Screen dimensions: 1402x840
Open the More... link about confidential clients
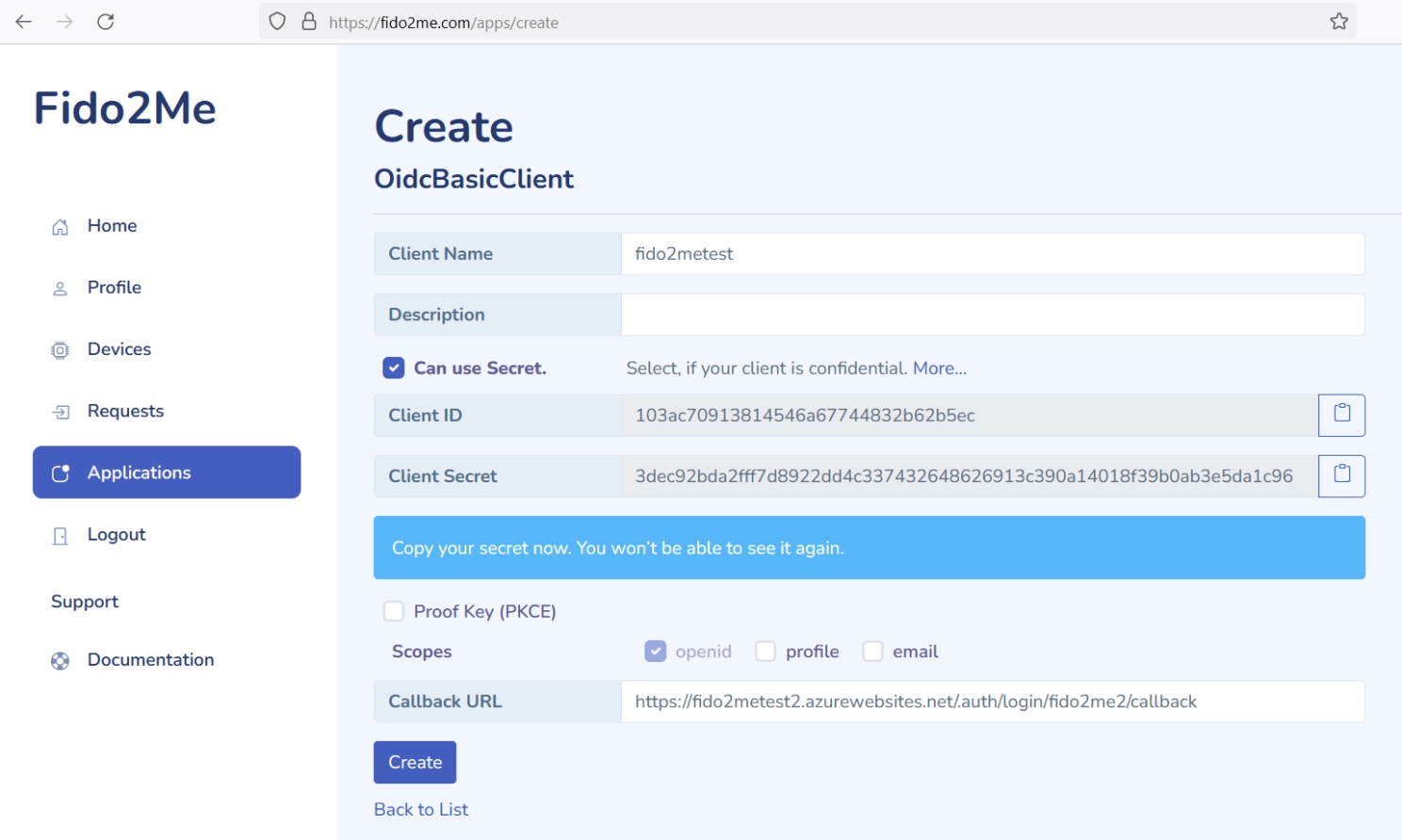939,368
